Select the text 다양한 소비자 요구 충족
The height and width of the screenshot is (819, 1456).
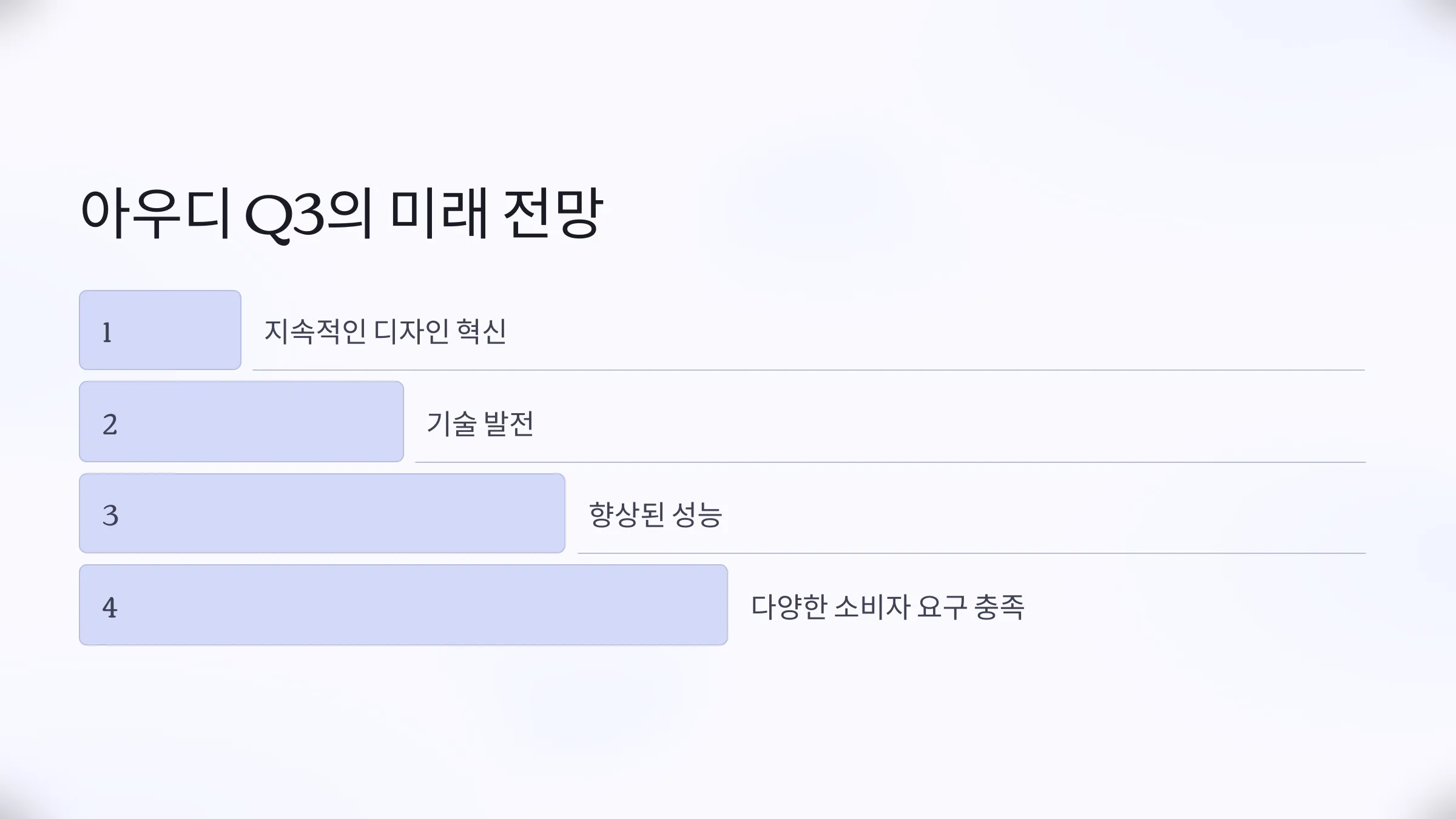[x=888, y=607]
